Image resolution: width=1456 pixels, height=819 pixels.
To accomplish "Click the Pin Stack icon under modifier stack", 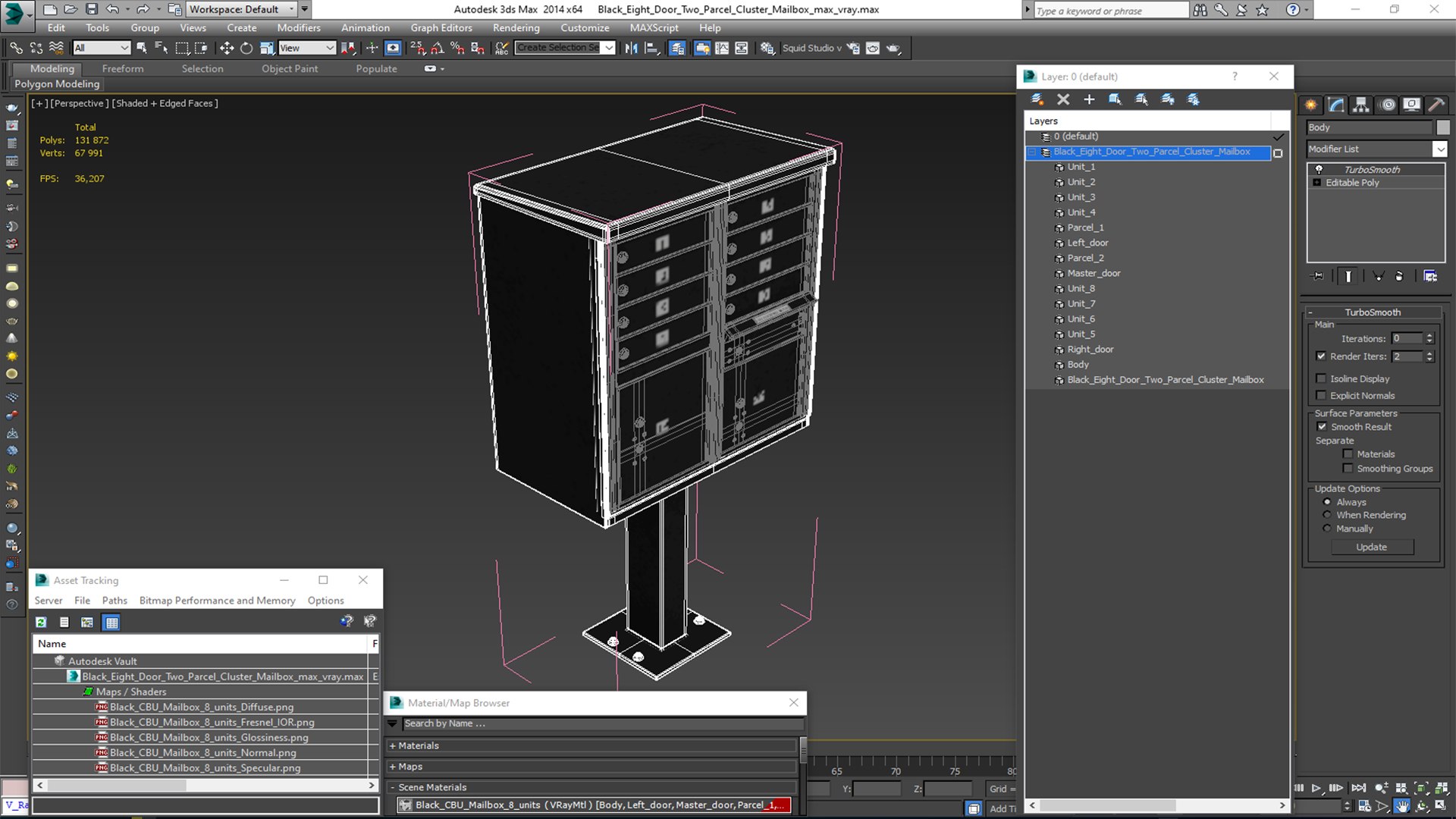I will 1318,276.
